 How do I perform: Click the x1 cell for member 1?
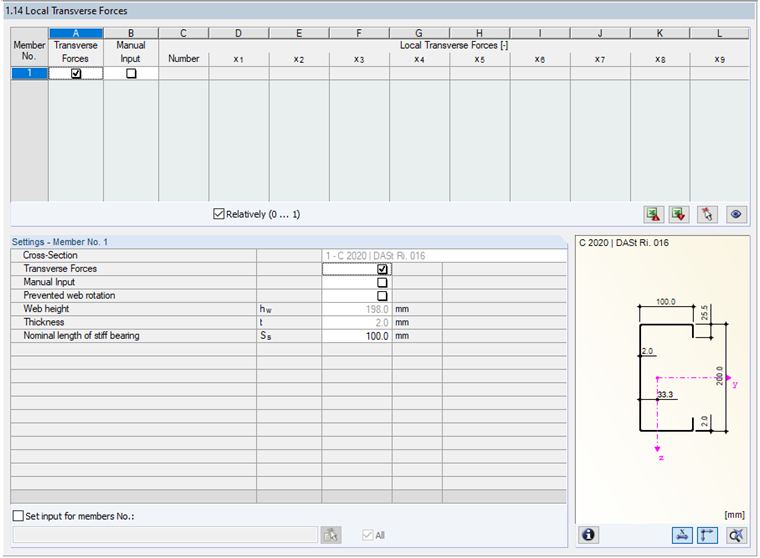pos(239,73)
